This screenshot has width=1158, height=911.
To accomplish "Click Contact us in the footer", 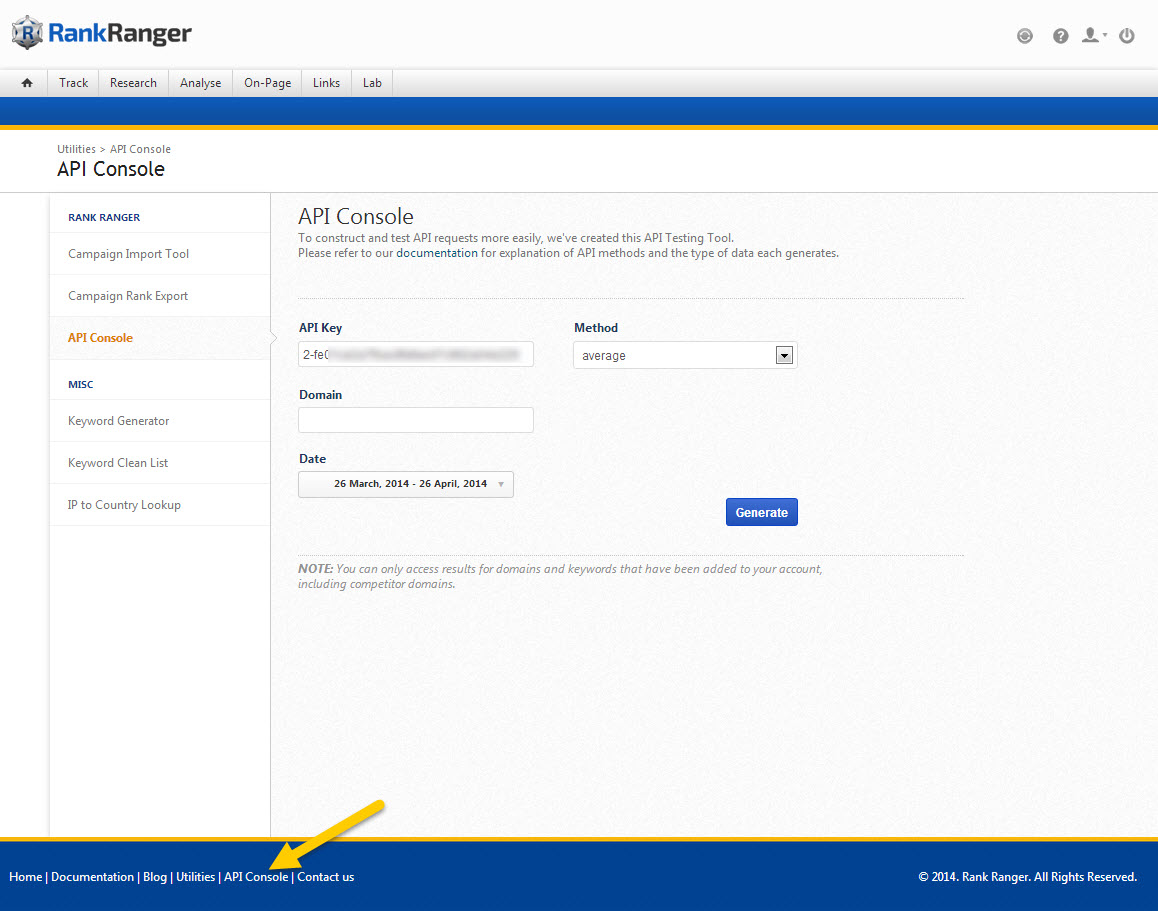I will 325,877.
